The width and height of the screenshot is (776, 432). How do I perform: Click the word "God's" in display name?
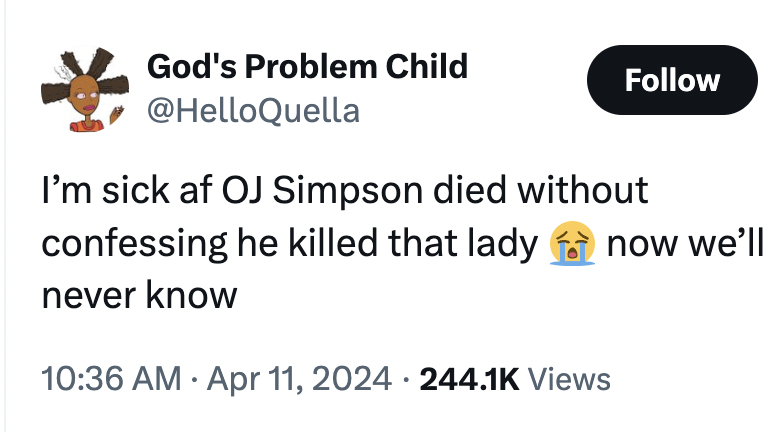point(193,66)
